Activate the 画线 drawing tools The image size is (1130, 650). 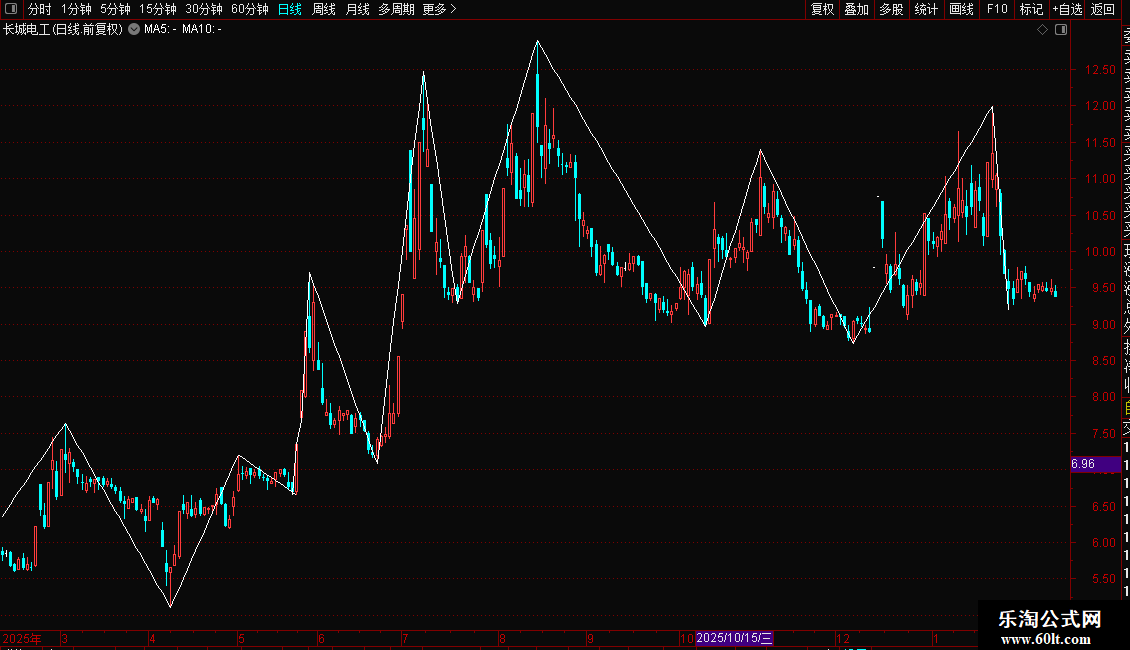click(x=961, y=9)
